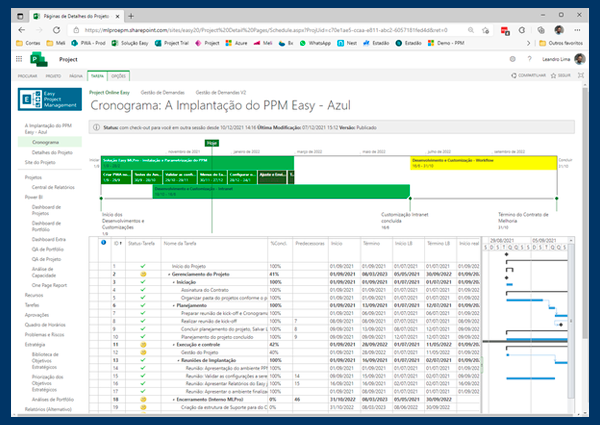Collapse the Gerenciamento do Projeto task group
The image size is (600, 425).
[169, 274]
